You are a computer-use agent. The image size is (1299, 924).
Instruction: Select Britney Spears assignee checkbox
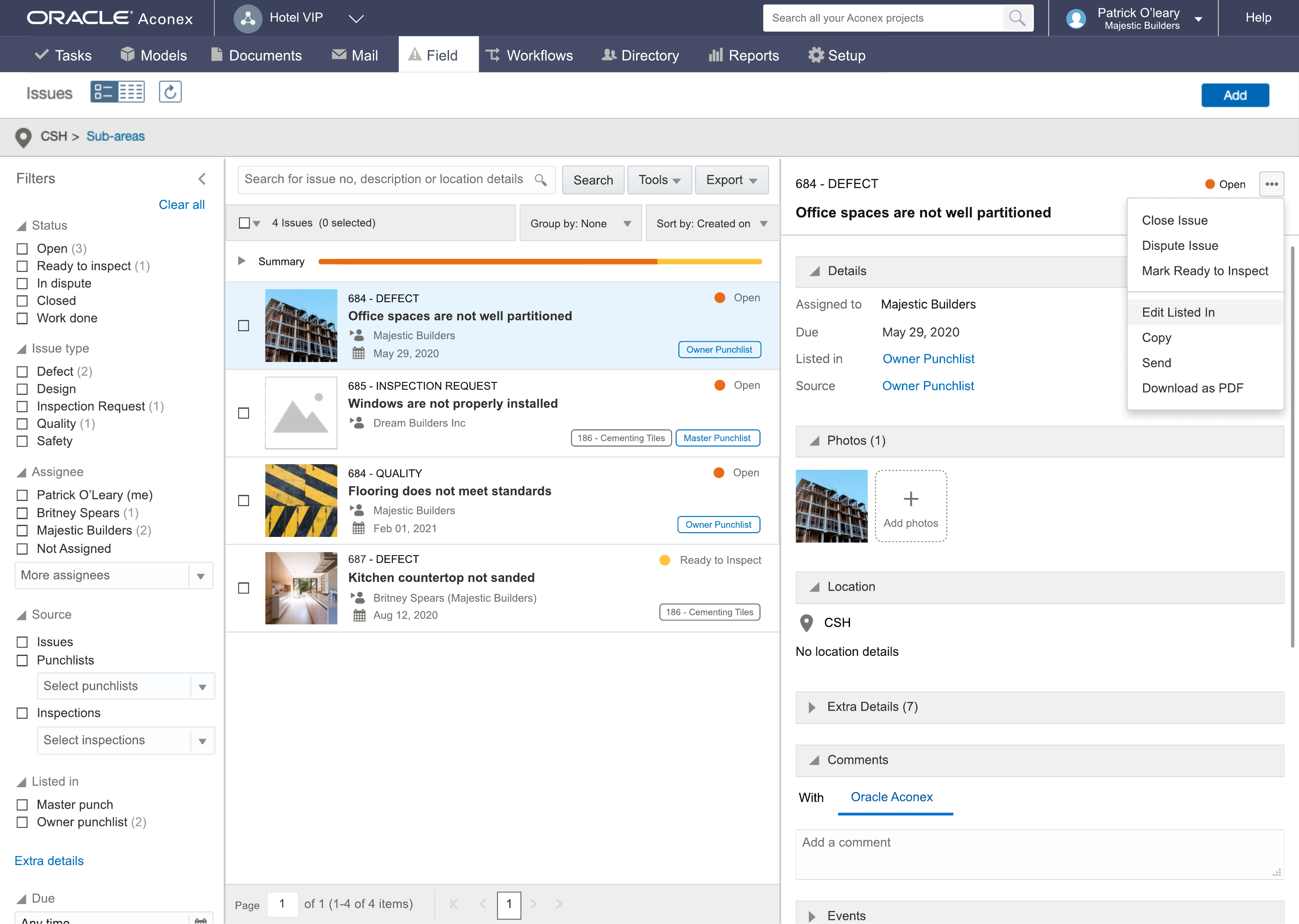pos(22,513)
